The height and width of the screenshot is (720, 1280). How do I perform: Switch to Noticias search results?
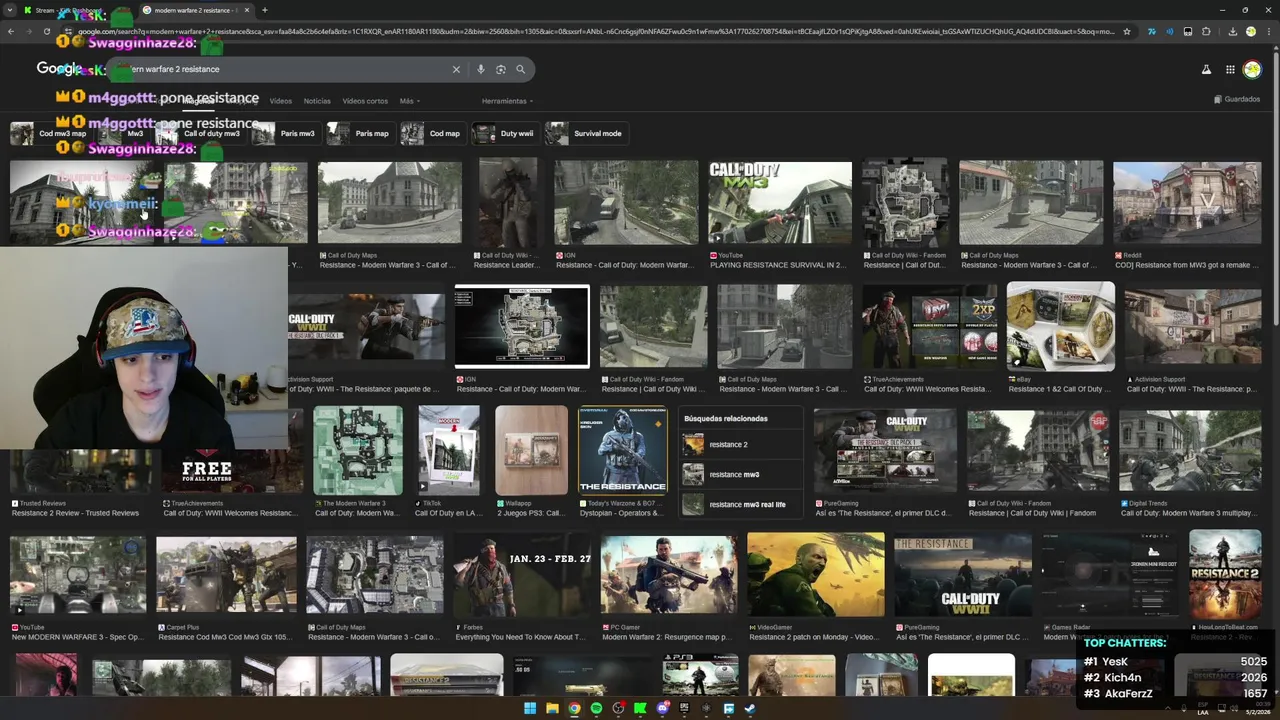coord(317,101)
